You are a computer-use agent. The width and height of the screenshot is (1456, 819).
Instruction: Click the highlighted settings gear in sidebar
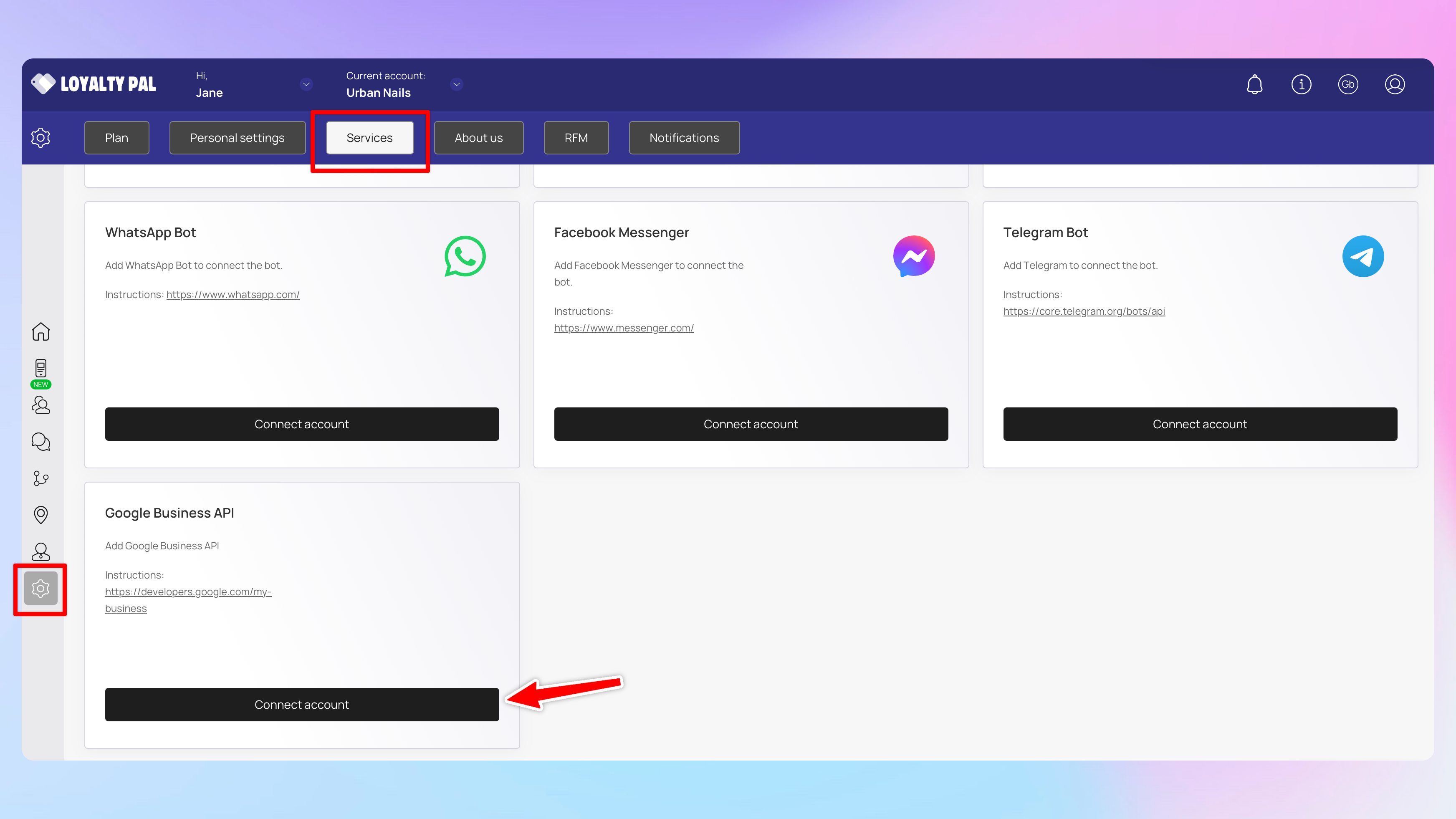[x=40, y=589]
